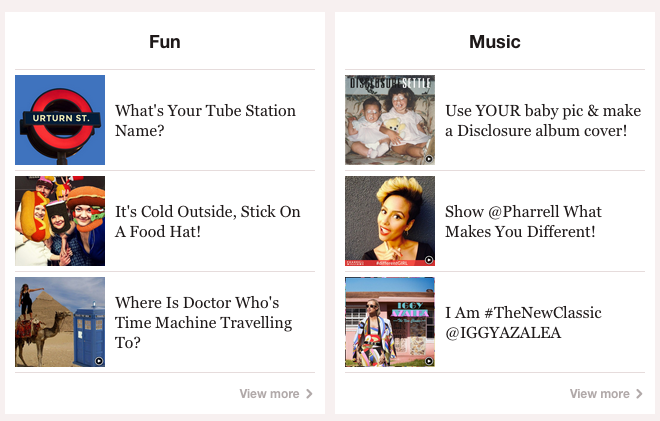Open "I Am #TheNewClassic @IGGYAZALEA" post
Viewport: 660px width, 421px height.
523,322
